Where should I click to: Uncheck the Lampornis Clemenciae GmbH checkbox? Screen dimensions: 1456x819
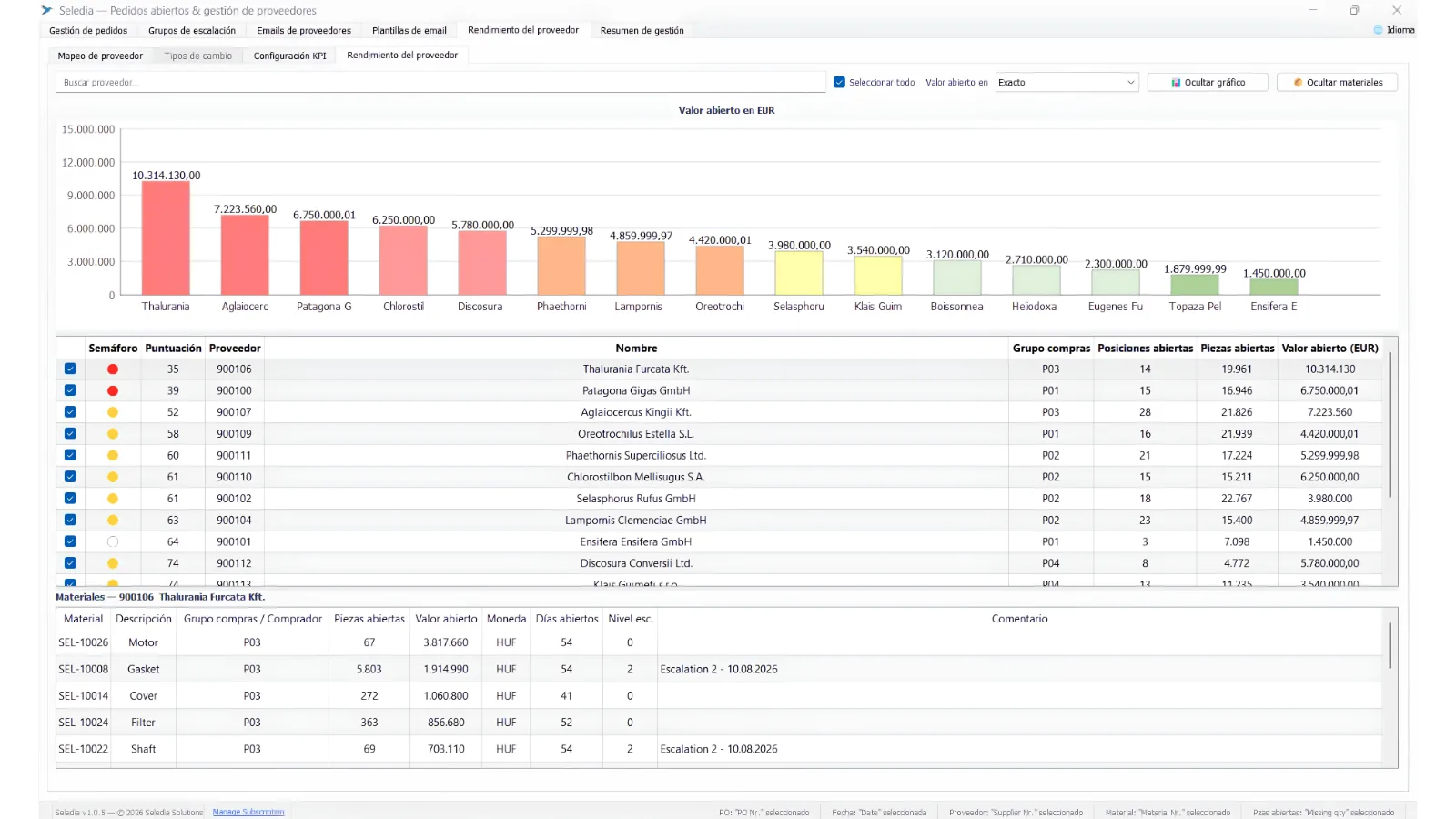(70, 520)
